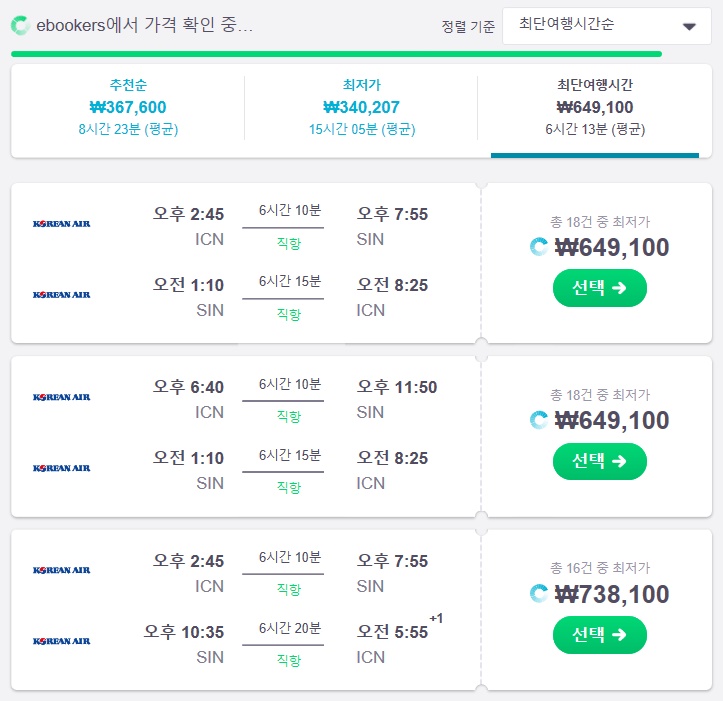Click Korean Air logo for 오후 10:35 return

tap(61, 641)
